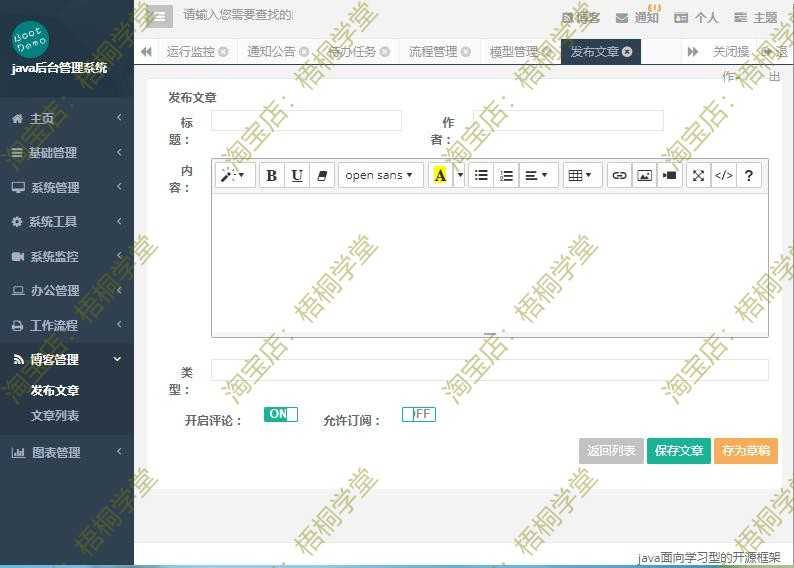Insert an unordered bullet list

click(481, 176)
